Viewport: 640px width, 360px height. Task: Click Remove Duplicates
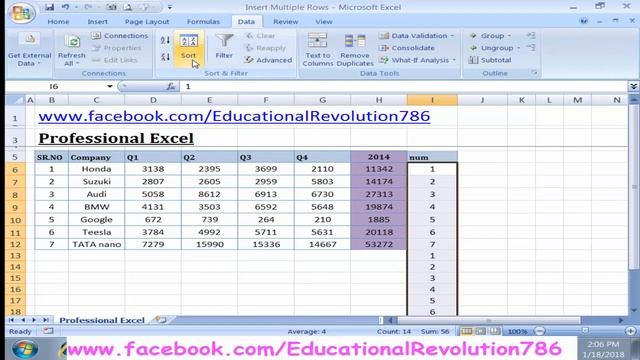[x=355, y=50]
